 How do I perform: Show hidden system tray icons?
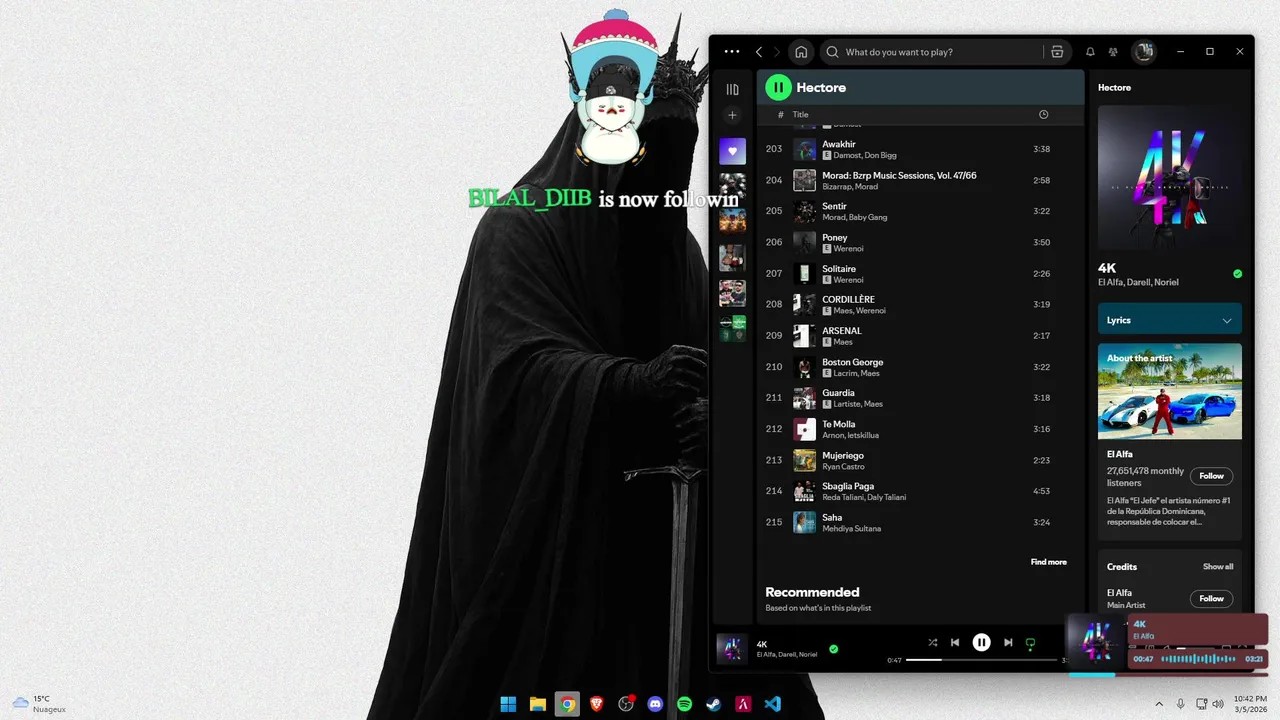click(x=1159, y=704)
